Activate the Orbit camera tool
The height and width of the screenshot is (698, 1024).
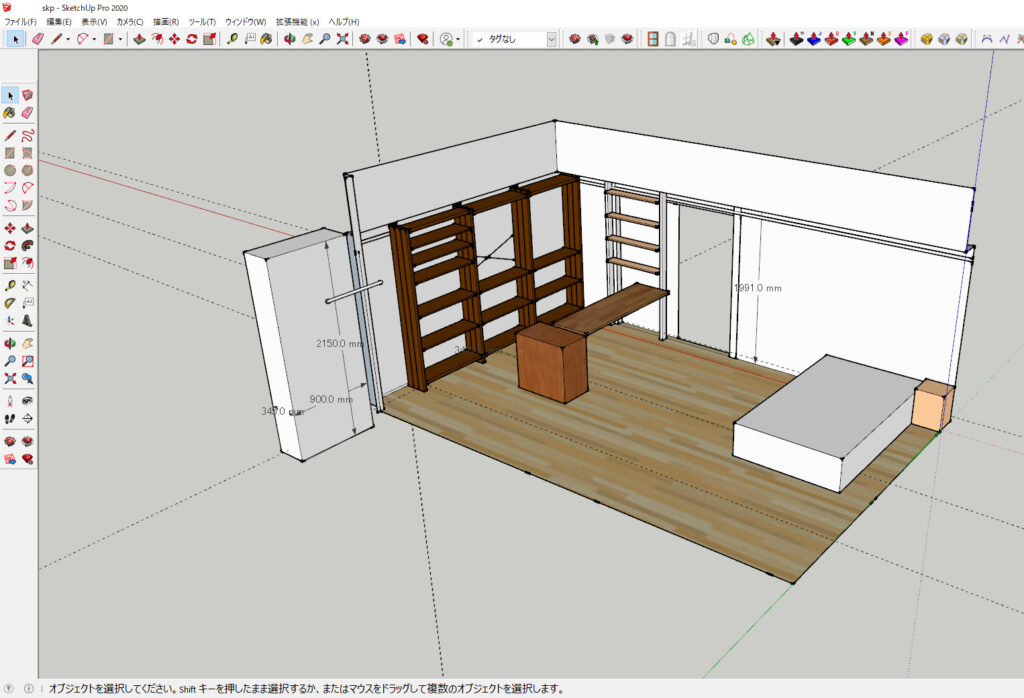point(290,39)
